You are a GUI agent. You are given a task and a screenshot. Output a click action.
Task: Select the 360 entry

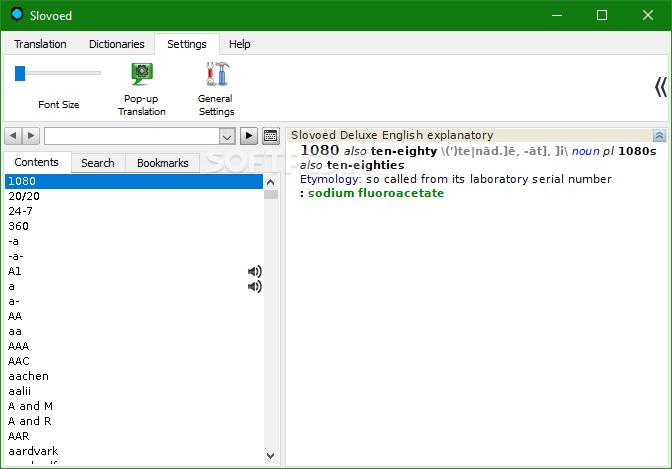(134, 226)
